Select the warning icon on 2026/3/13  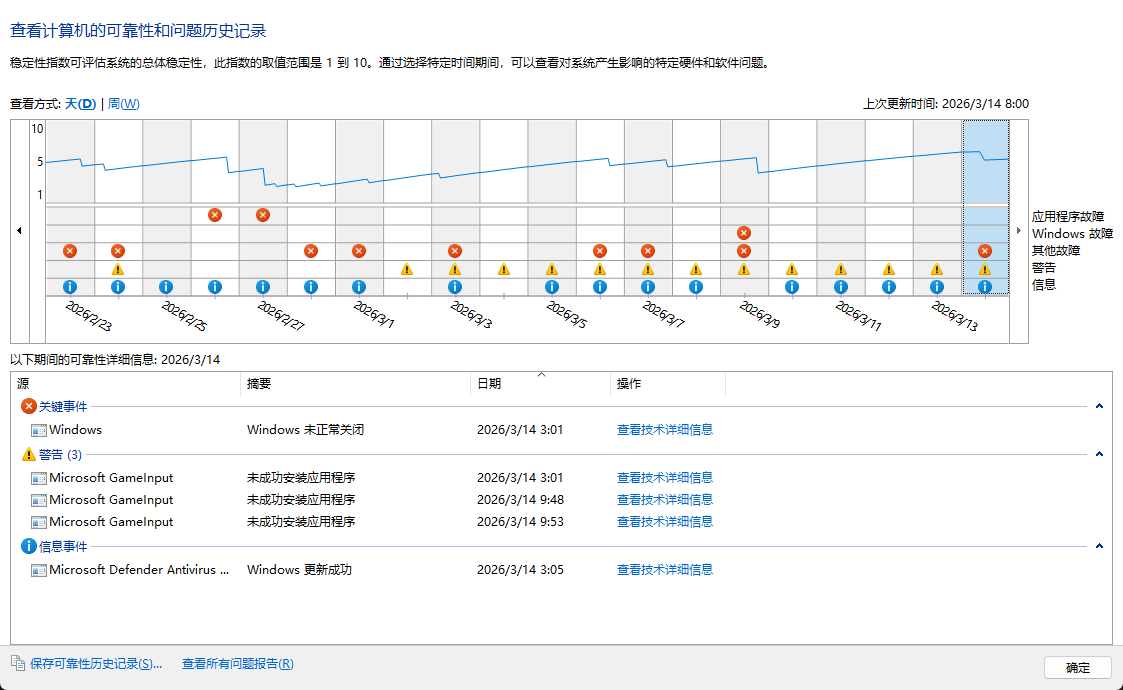(937, 269)
